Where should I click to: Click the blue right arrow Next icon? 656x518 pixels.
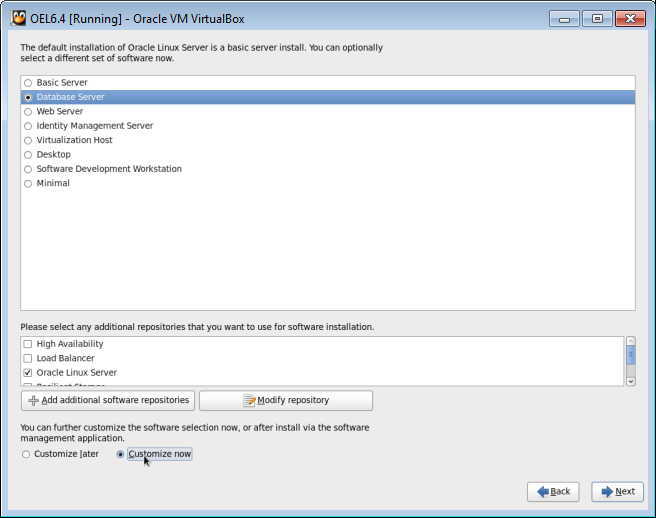607,492
